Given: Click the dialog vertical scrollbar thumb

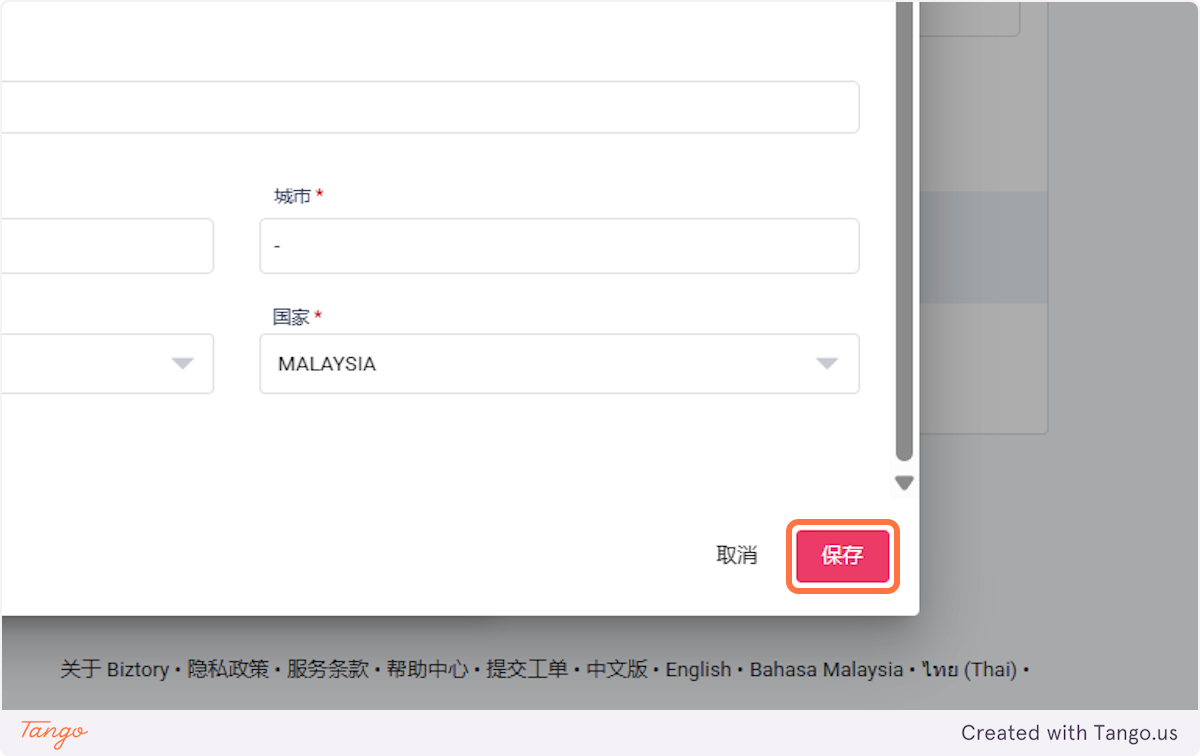Looking at the screenshot, I should (x=904, y=230).
